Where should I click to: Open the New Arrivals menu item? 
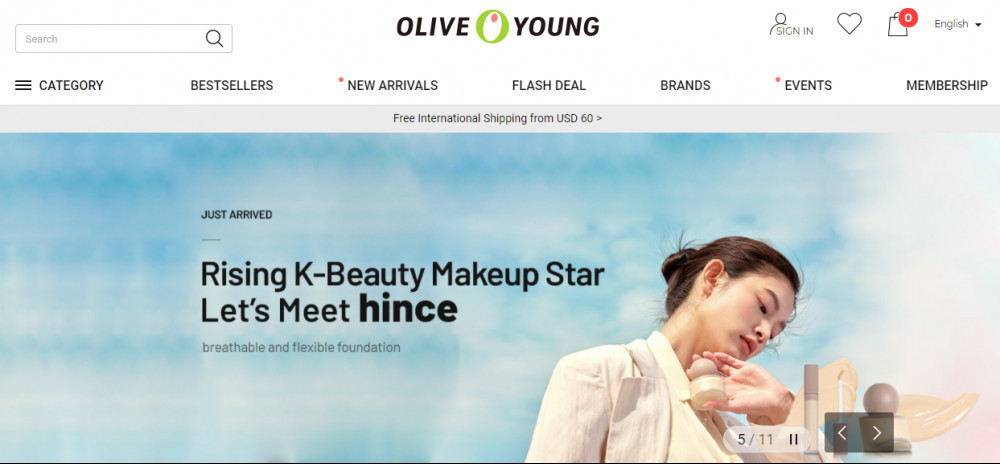click(x=392, y=85)
